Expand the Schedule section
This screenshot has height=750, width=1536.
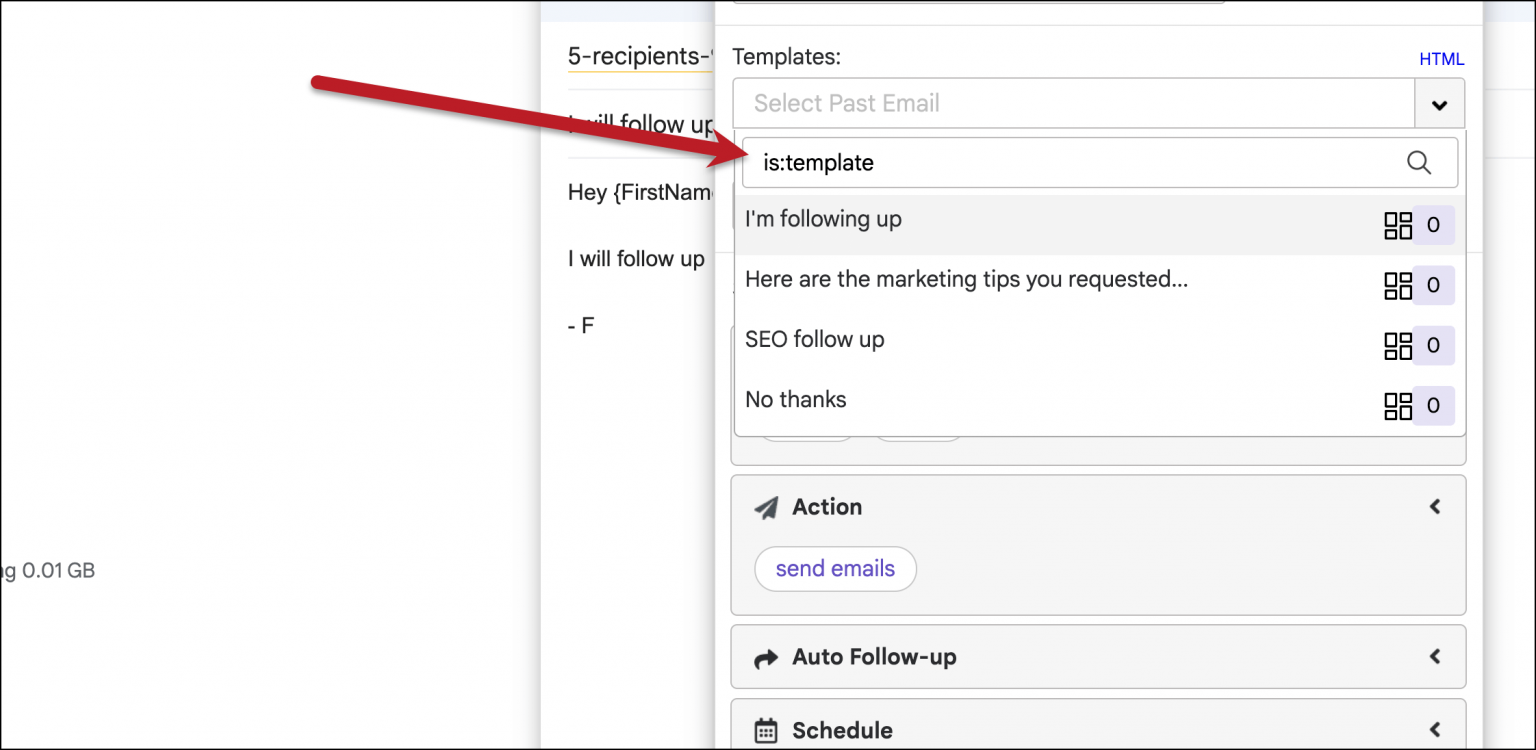coord(1435,730)
